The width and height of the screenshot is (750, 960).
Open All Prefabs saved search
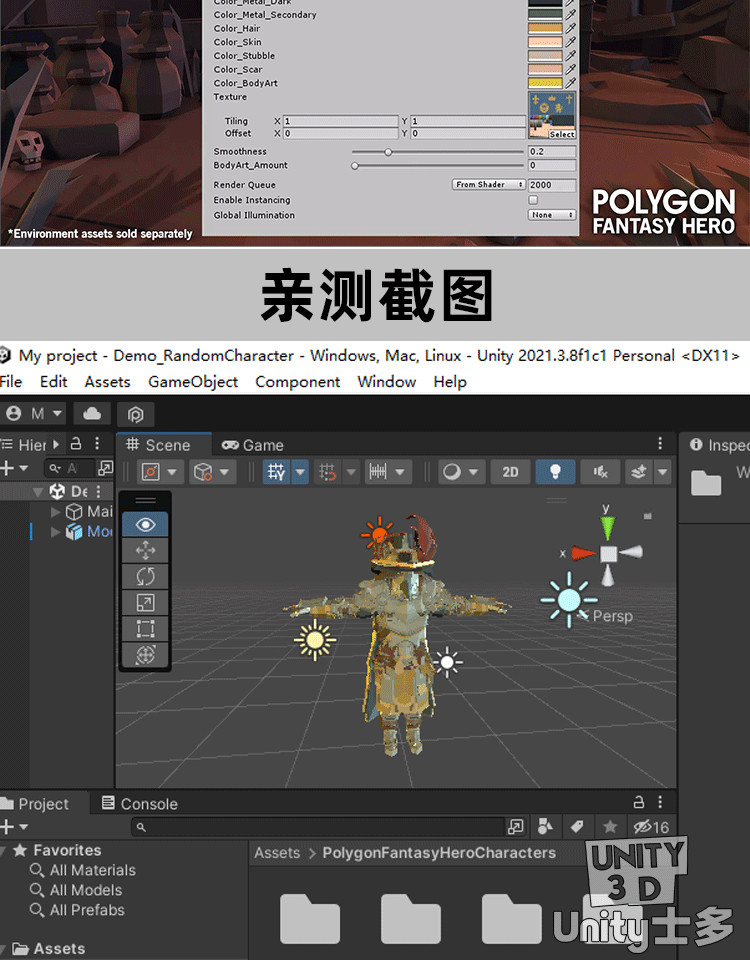pyautogui.click(x=87, y=910)
